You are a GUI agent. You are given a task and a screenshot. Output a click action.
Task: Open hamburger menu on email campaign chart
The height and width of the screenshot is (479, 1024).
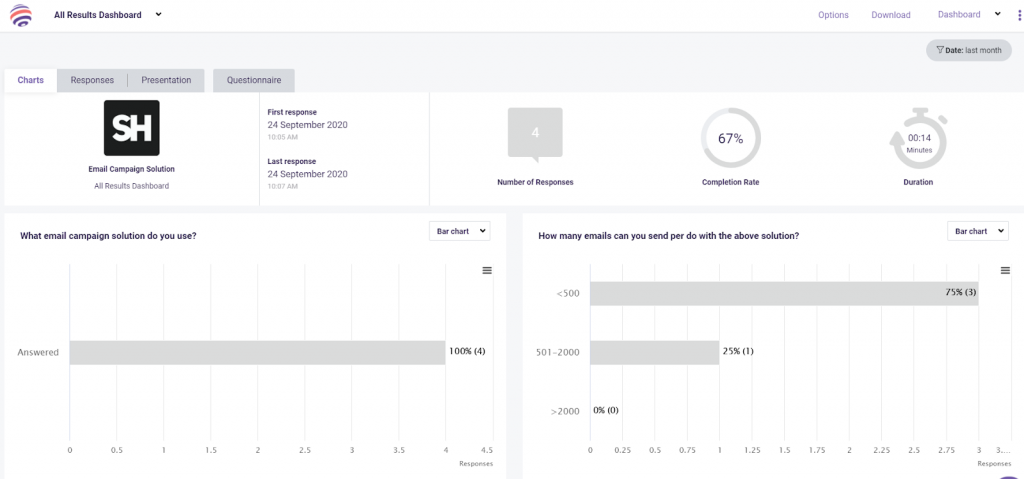(487, 270)
